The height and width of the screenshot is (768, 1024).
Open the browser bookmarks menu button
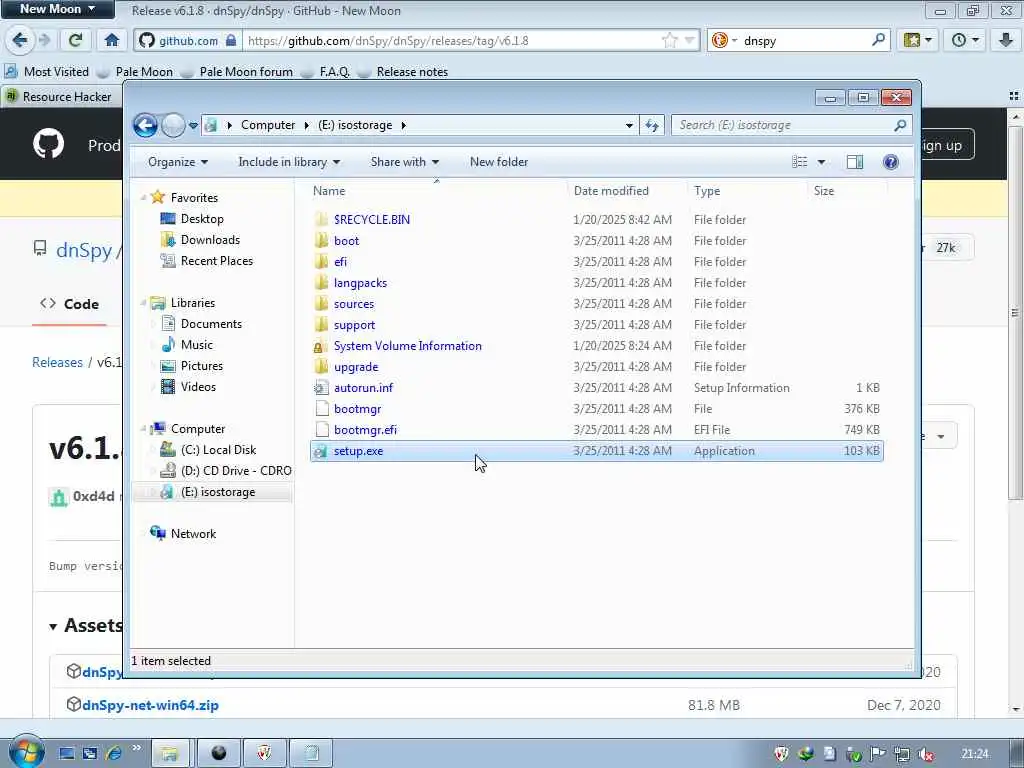pyautogui.click(x=918, y=40)
